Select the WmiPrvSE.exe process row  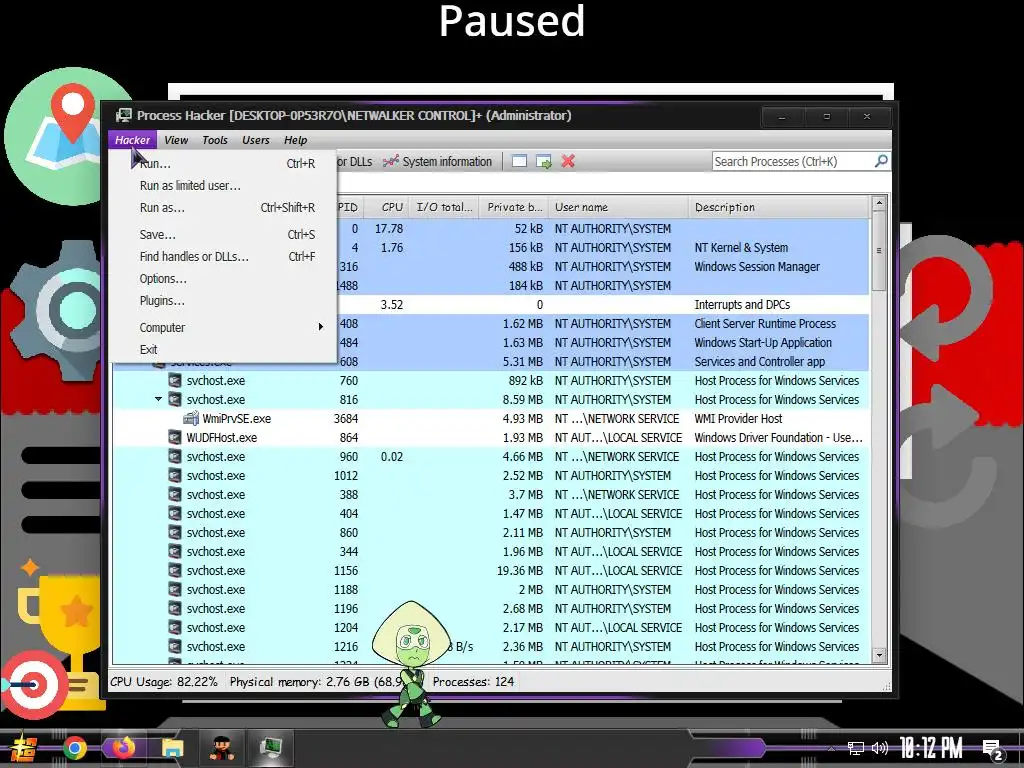tap(491, 419)
